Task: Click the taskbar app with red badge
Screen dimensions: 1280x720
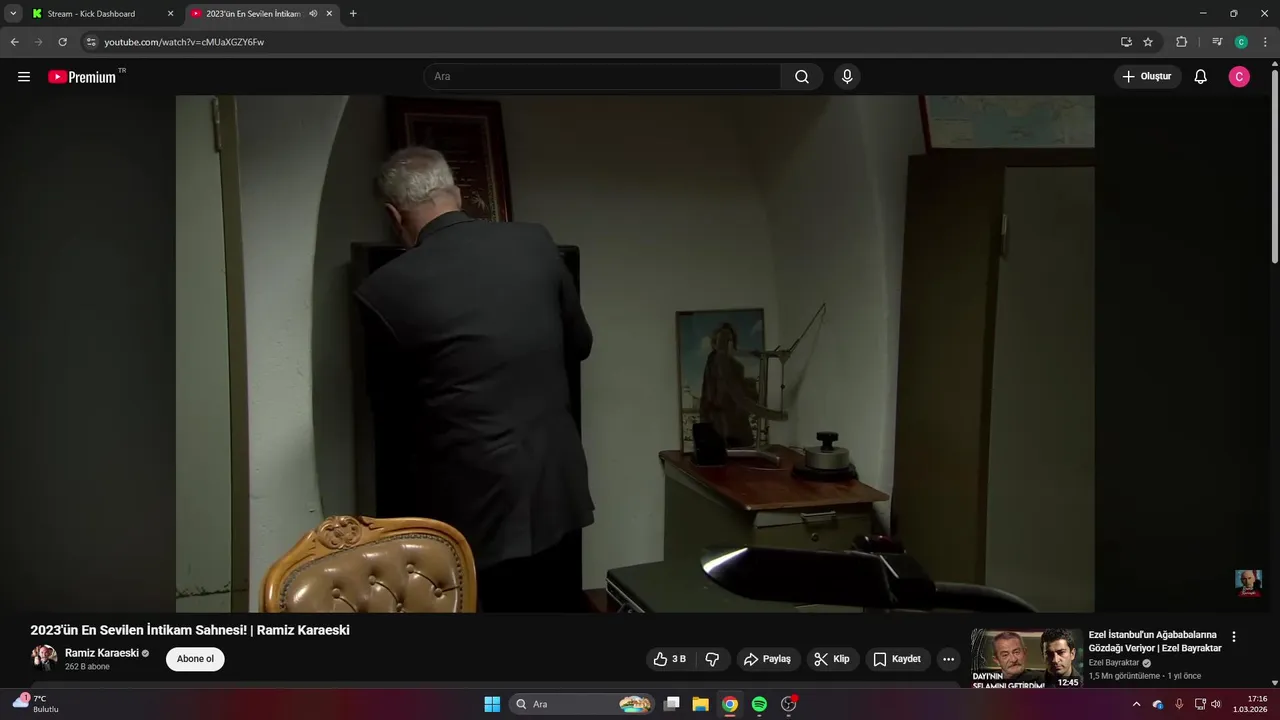Action: [789, 704]
